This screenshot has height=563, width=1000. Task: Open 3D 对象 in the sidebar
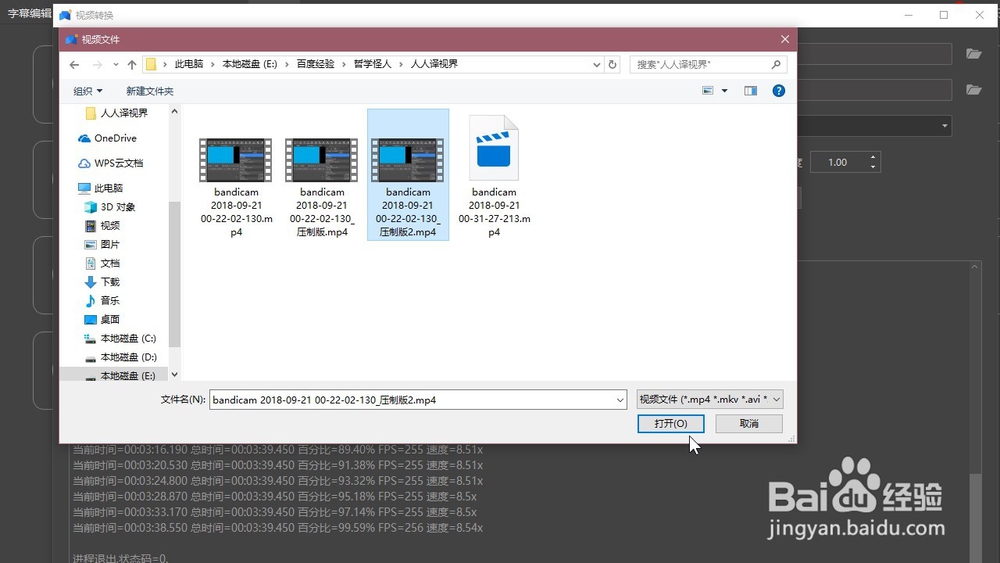(110, 207)
